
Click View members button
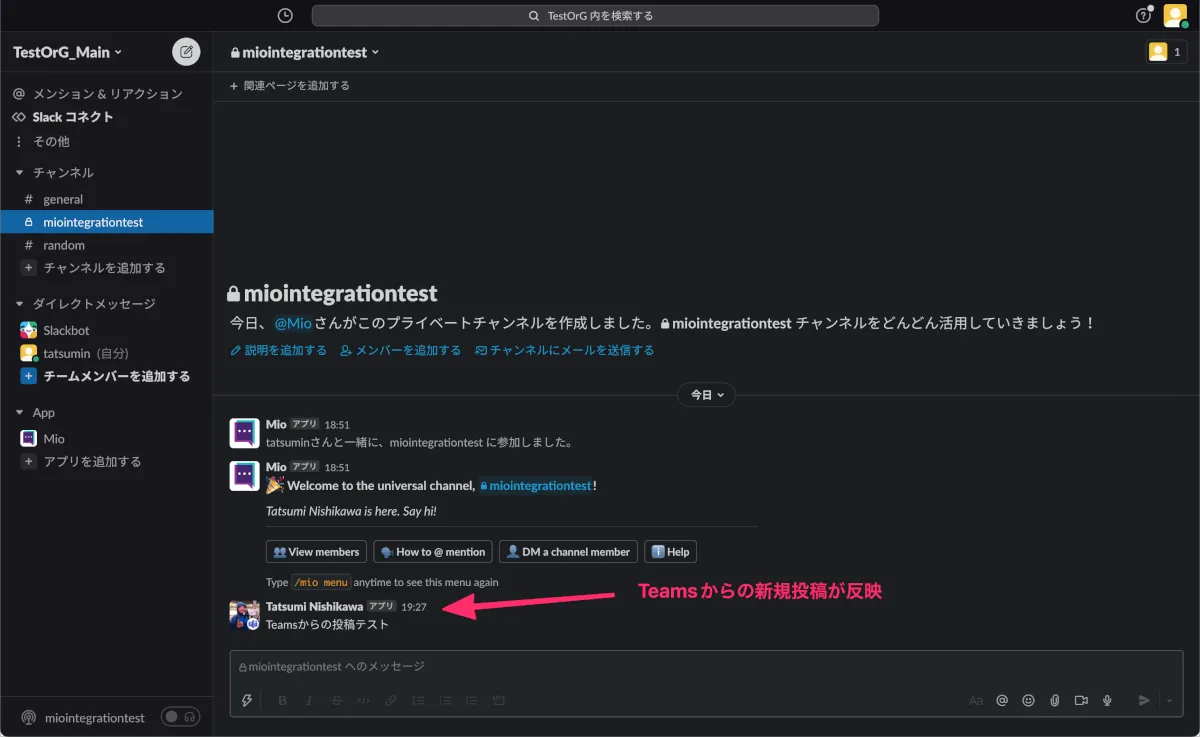[x=316, y=552]
